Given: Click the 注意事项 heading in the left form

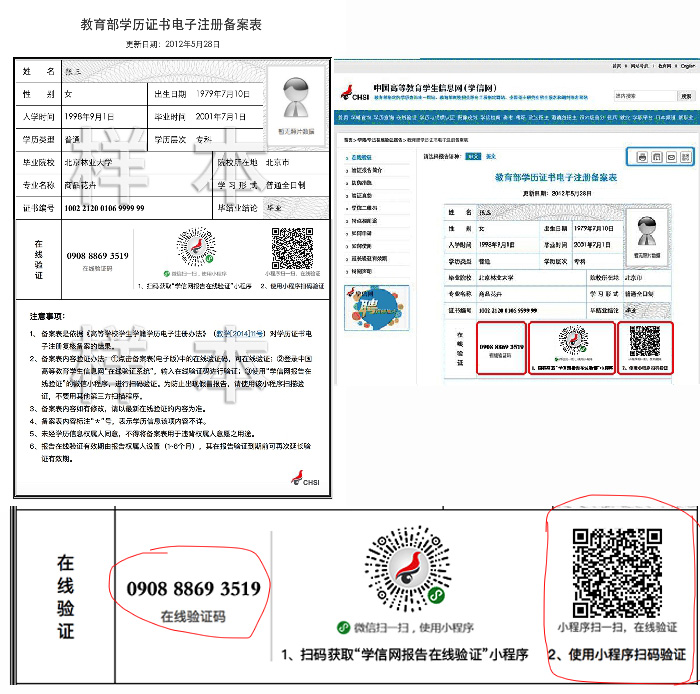Looking at the screenshot, I should pos(47,316).
